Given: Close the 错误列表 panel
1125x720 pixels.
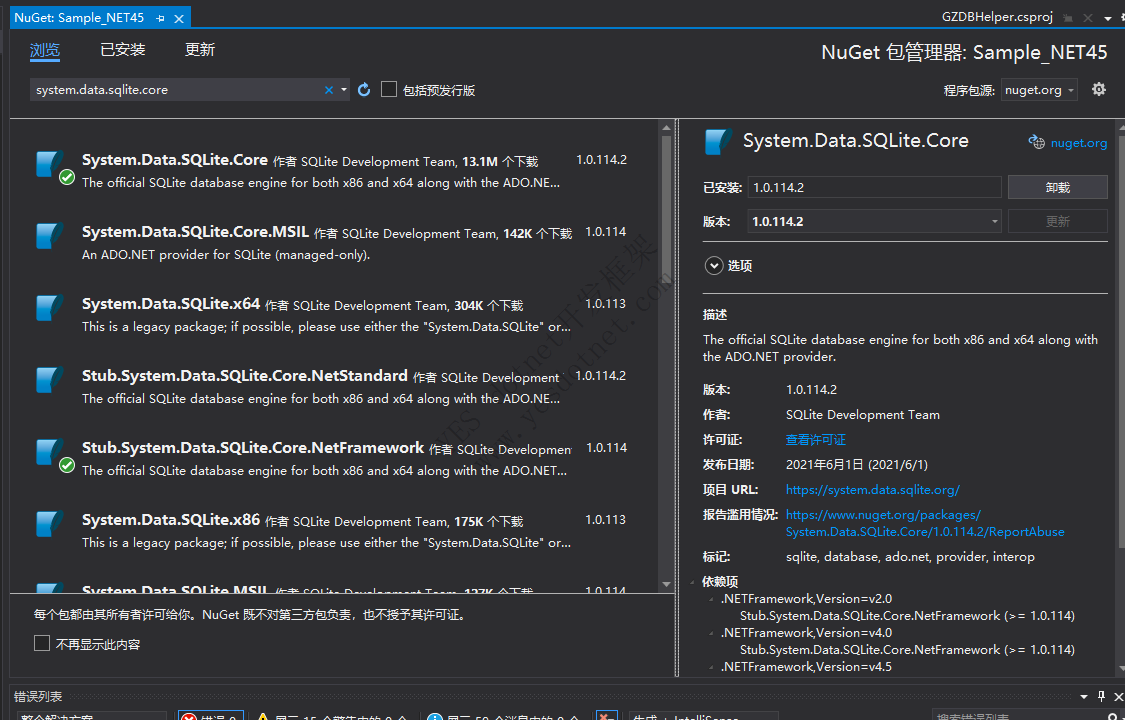Looking at the screenshot, I should point(1118,696).
